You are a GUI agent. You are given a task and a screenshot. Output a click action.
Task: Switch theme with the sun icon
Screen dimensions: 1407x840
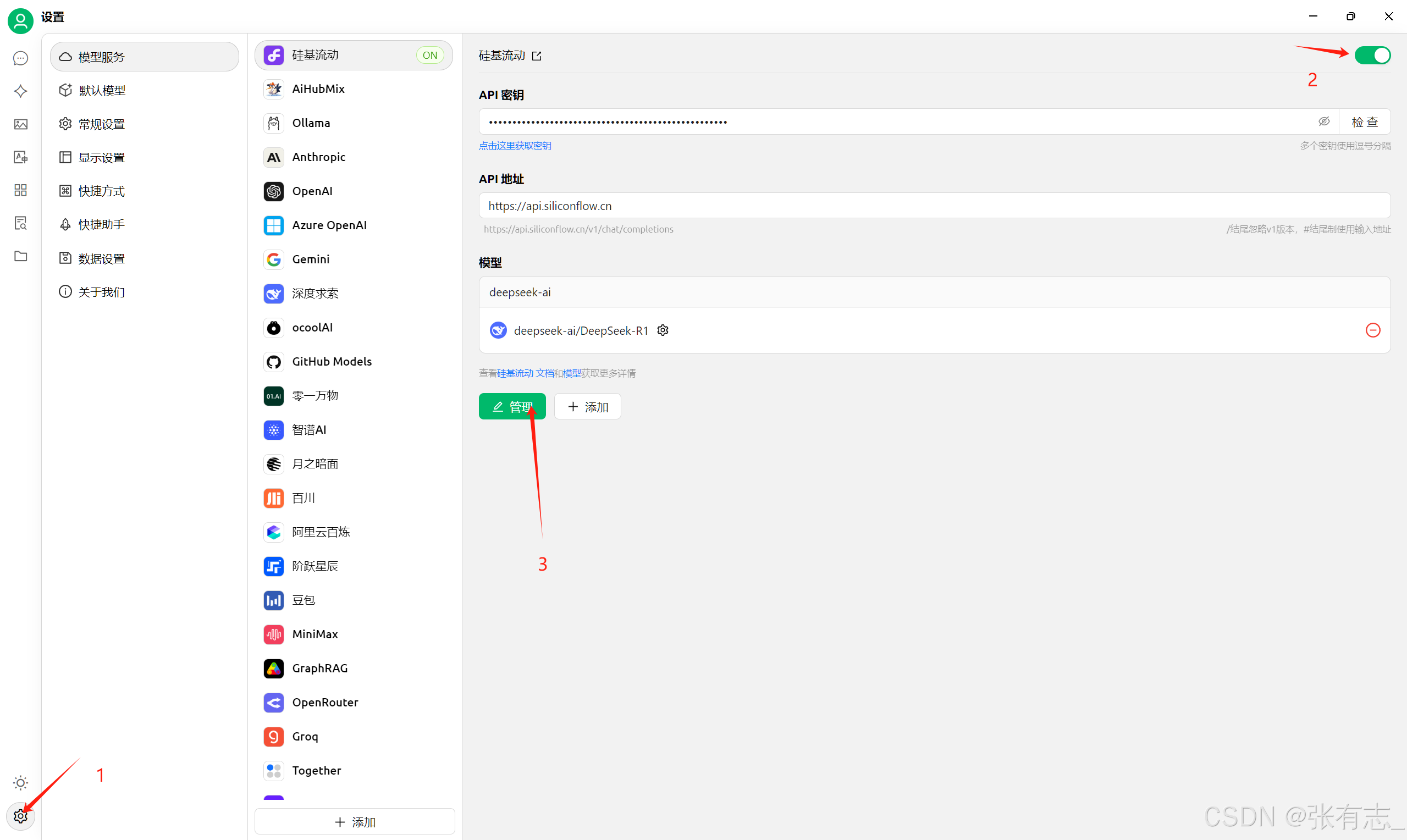pyautogui.click(x=20, y=783)
